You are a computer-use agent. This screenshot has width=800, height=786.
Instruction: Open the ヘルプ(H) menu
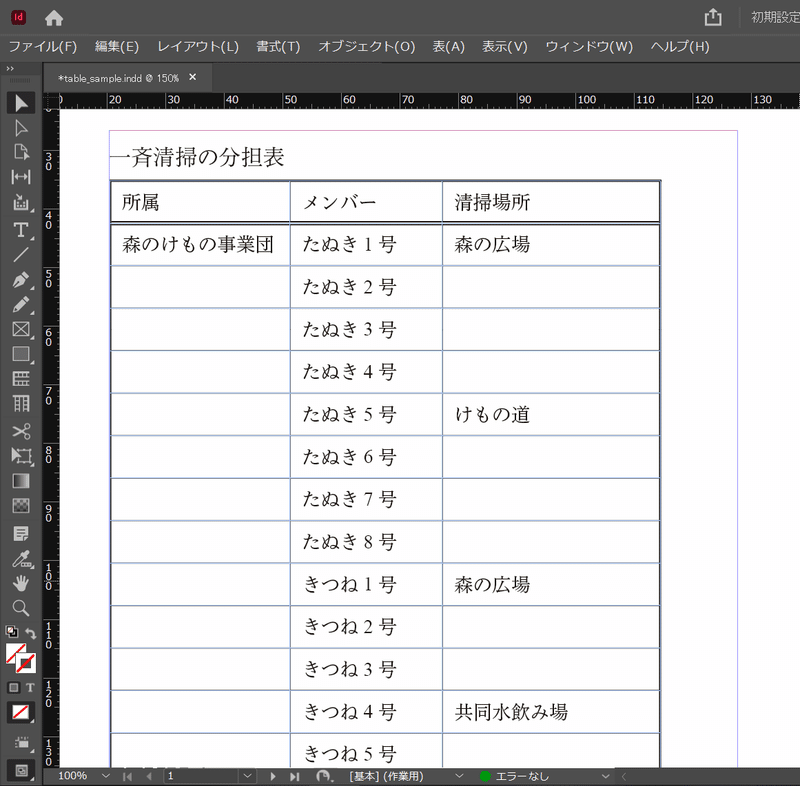tap(680, 46)
